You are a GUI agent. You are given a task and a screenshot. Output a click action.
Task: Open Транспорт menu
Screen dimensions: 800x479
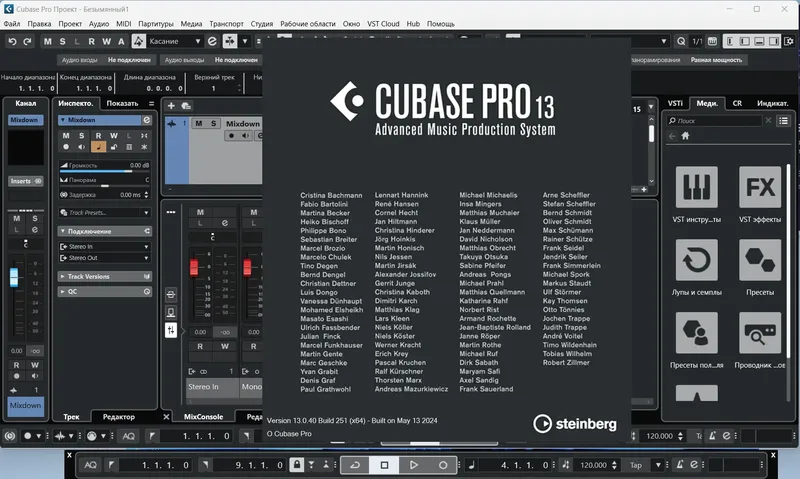coord(226,23)
